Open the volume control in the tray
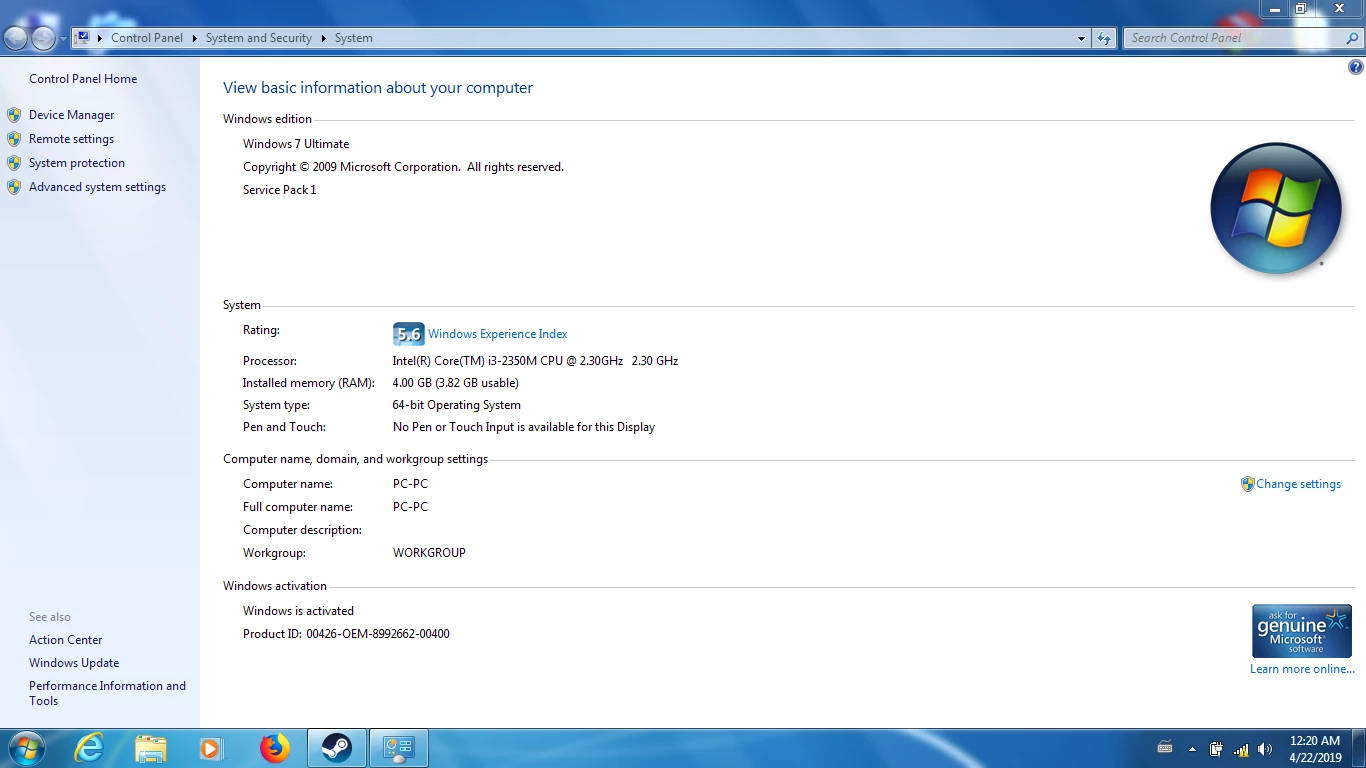The width and height of the screenshot is (1366, 768). [x=1265, y=749]
